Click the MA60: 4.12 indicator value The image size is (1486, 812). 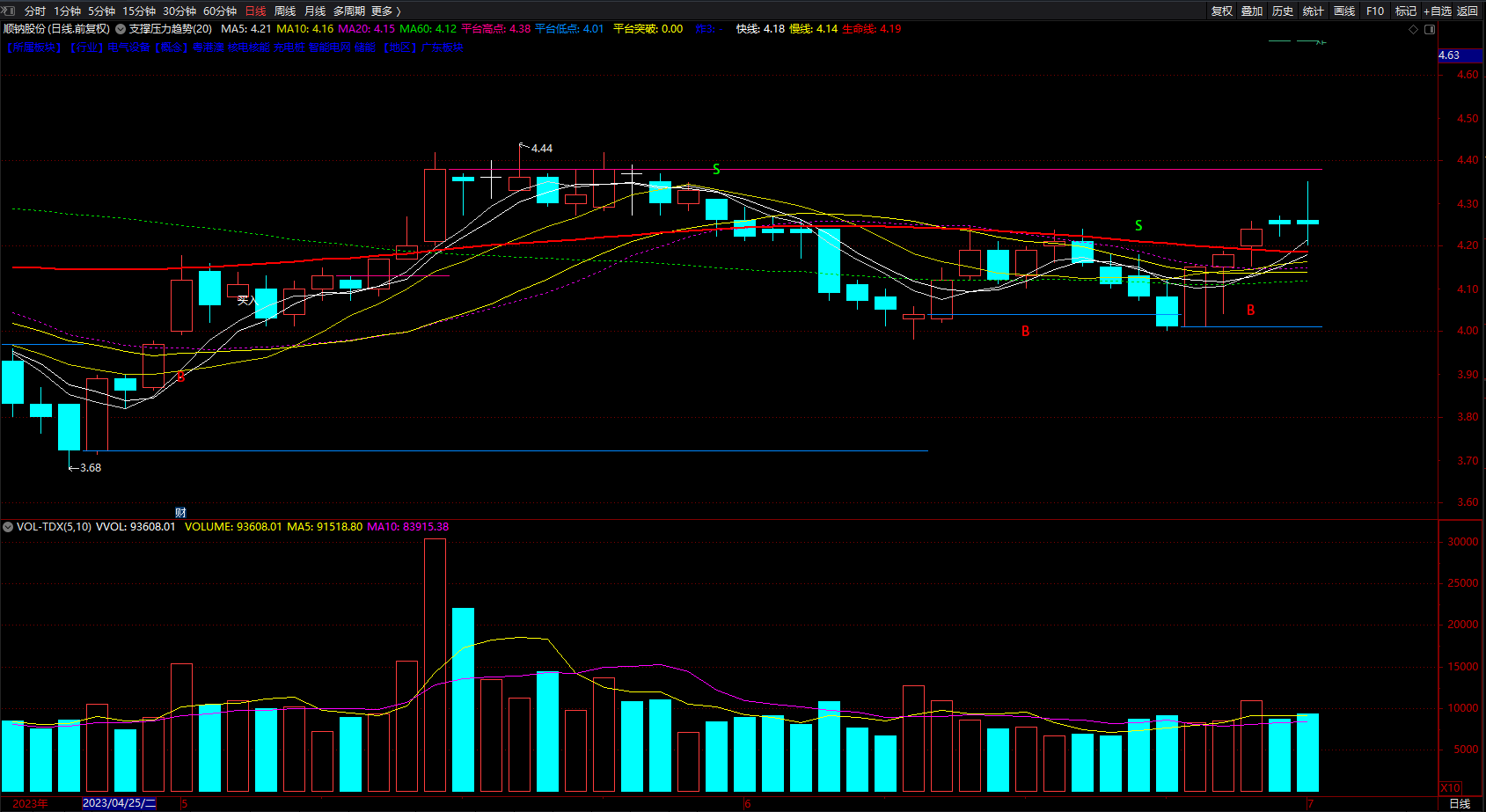[x=428, y=29]
